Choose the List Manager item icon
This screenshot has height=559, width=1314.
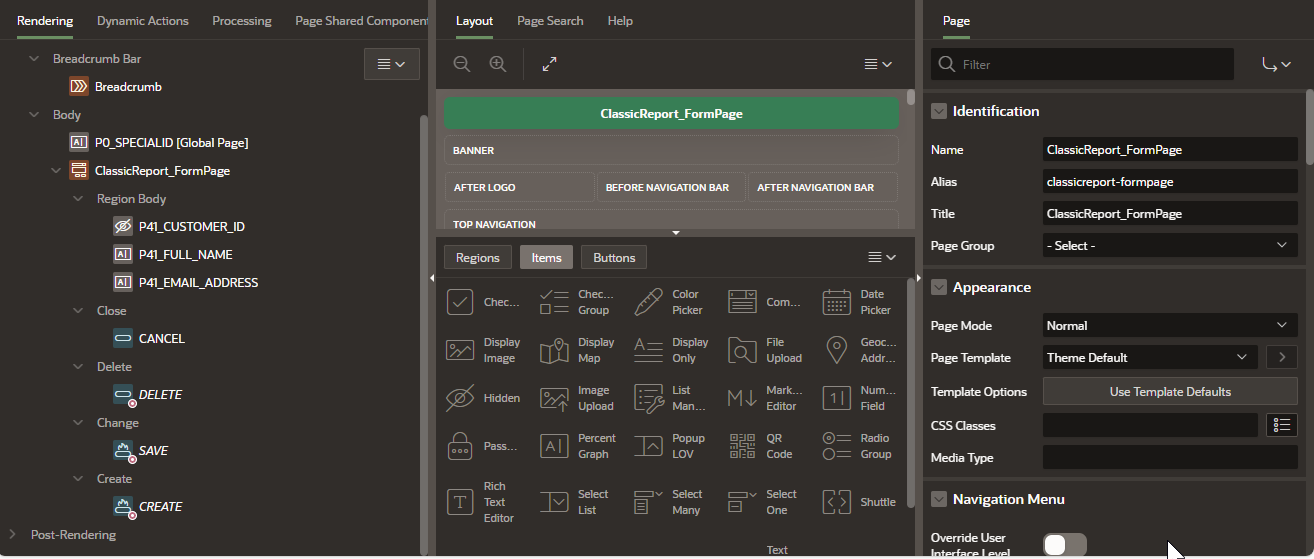(x=648, y=398)
